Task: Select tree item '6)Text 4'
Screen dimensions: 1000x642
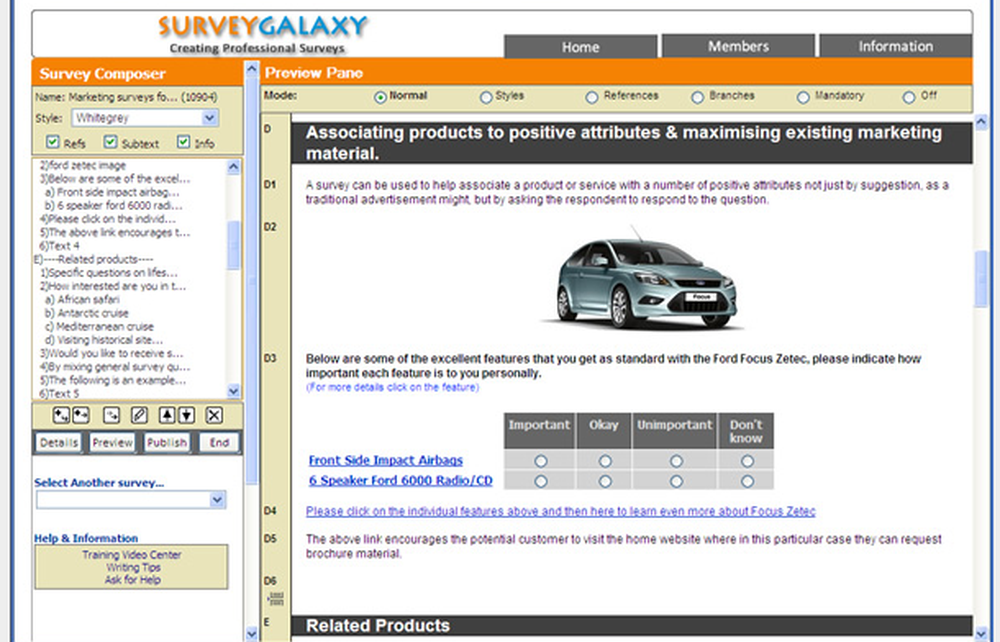Action: point(59,245)
